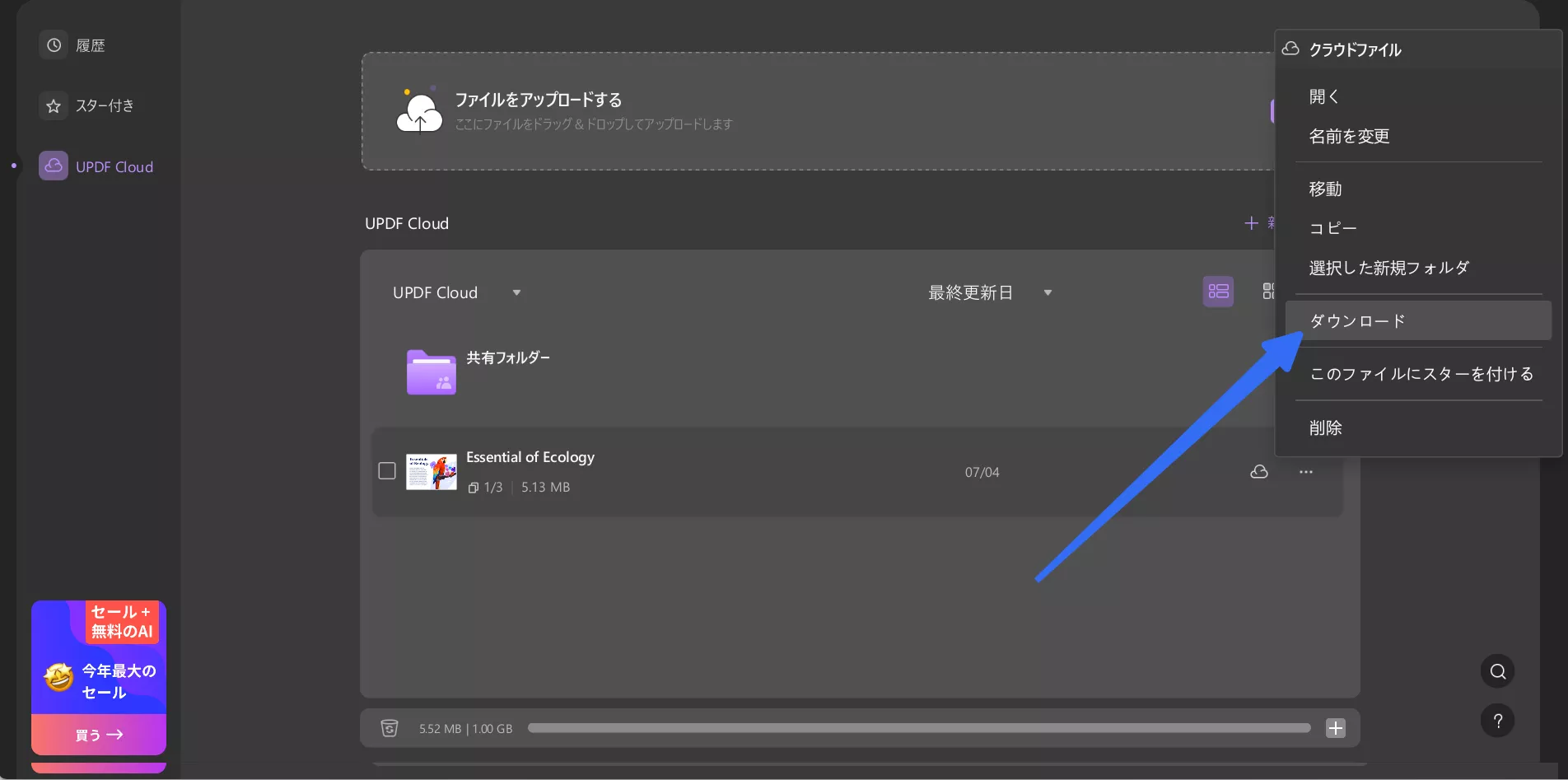Click the plus icon to expand storage
This screenshot has width=1568, height=780.
click(x=1336, y=728)
